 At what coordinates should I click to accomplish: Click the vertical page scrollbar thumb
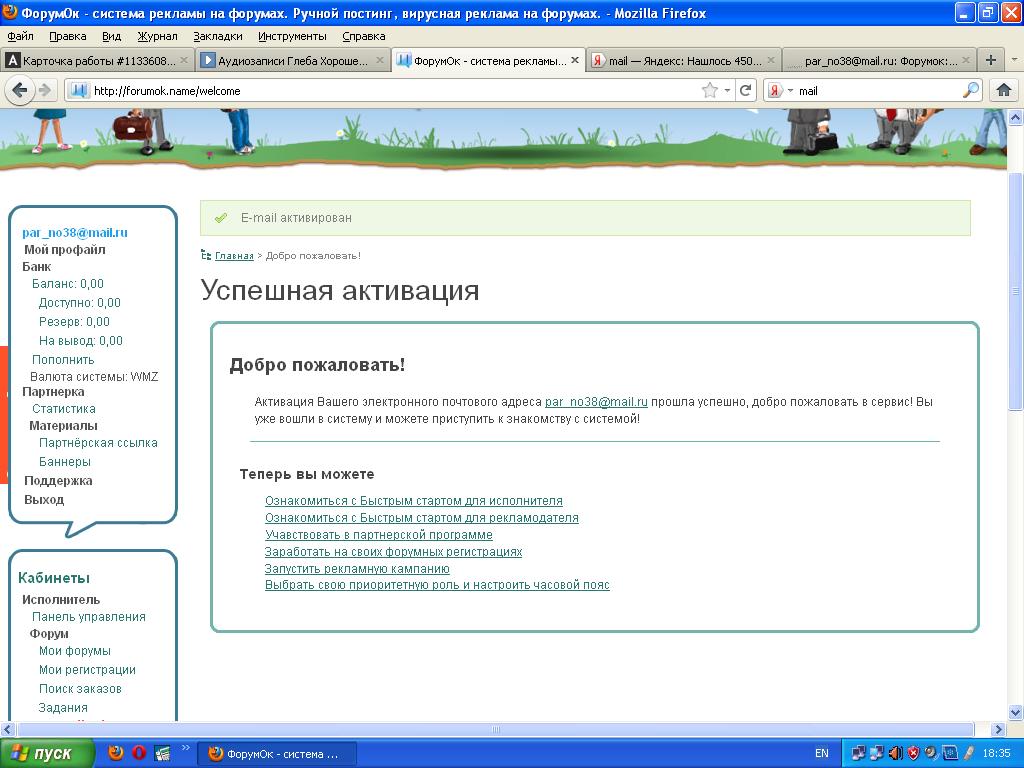pos(1016,290)
